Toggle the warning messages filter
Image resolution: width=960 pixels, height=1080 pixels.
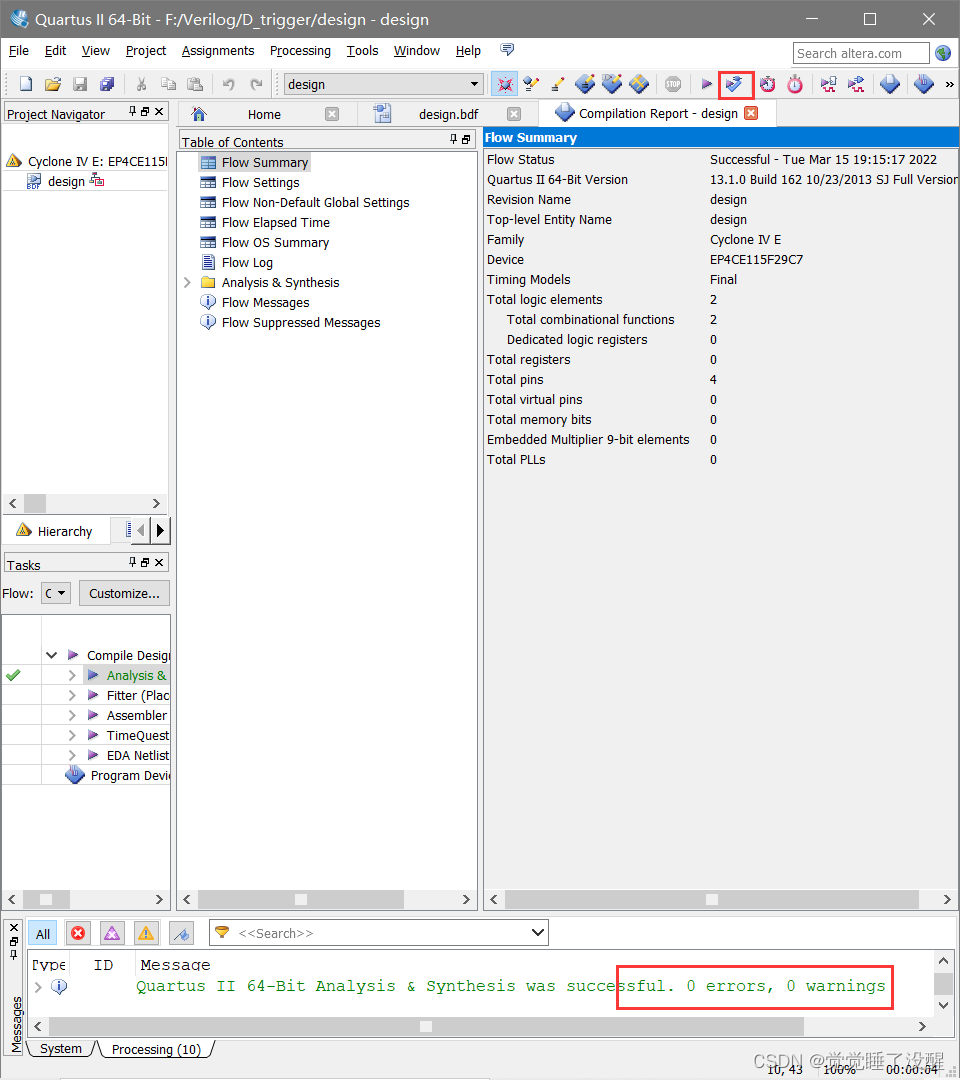pos(146,933)
